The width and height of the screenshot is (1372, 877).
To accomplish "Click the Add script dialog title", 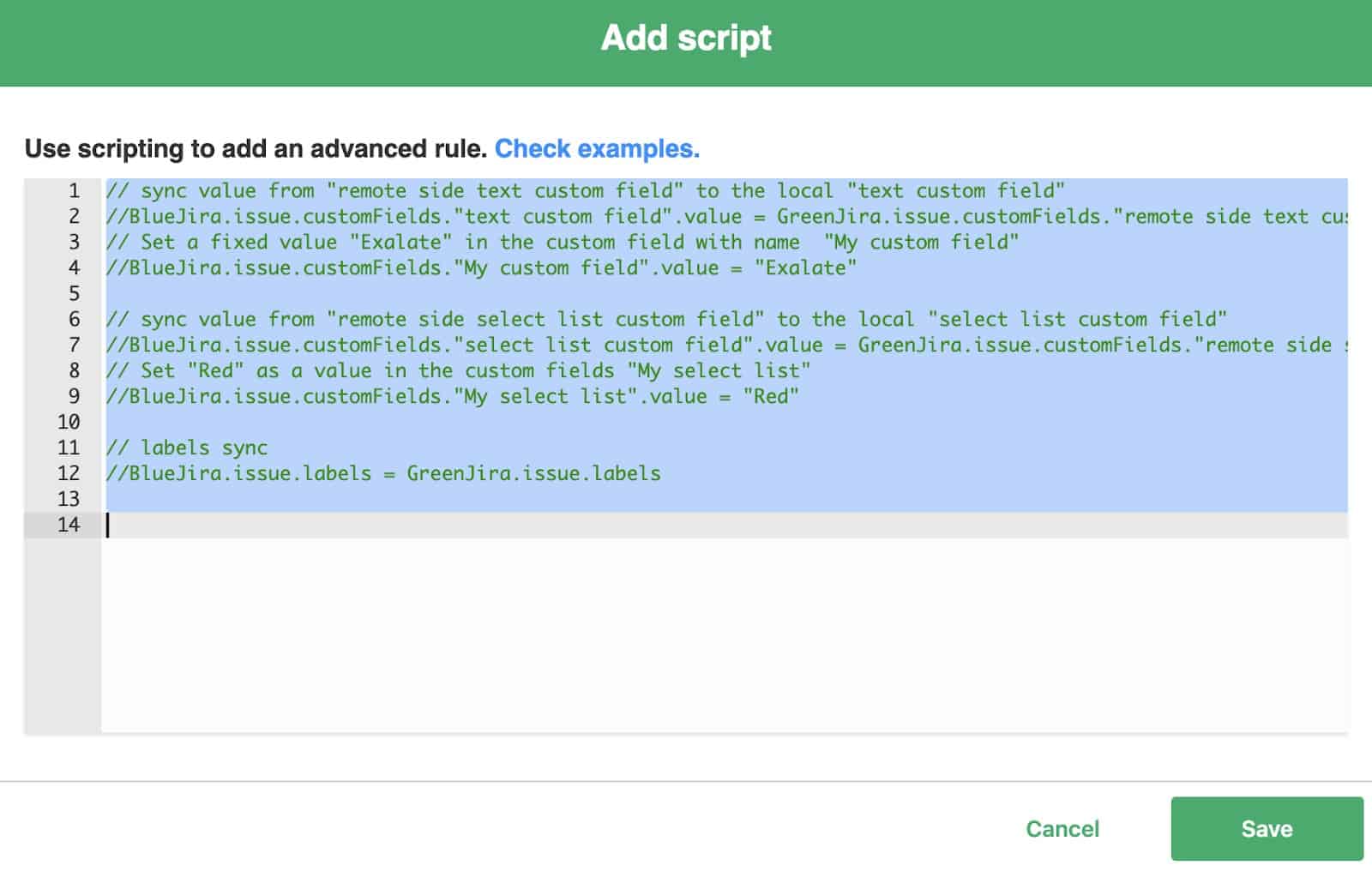I will point(686,38).
